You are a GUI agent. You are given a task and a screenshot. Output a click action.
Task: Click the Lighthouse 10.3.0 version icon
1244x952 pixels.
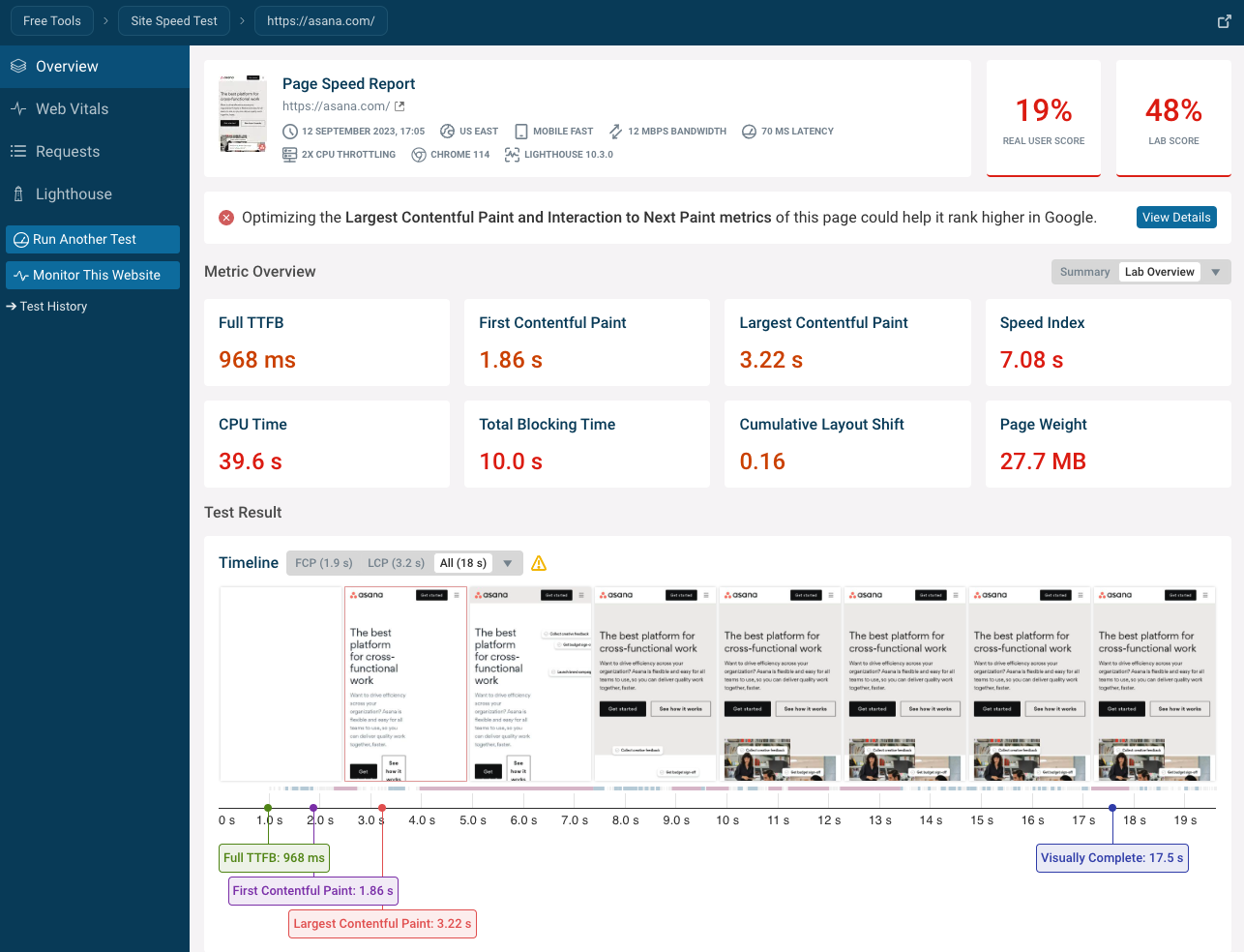click(x=513, y=155)
